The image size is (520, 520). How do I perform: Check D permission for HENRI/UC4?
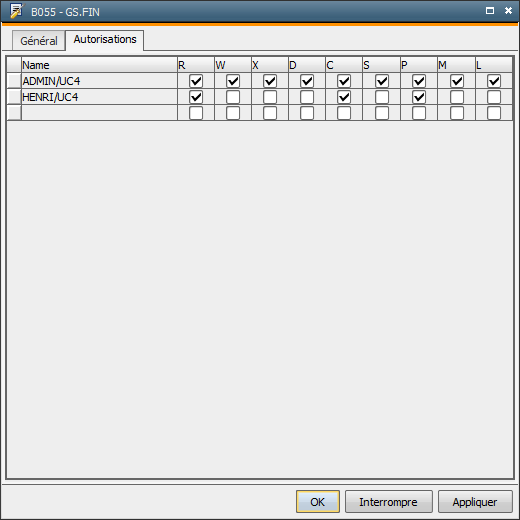[x=307, y=97]
